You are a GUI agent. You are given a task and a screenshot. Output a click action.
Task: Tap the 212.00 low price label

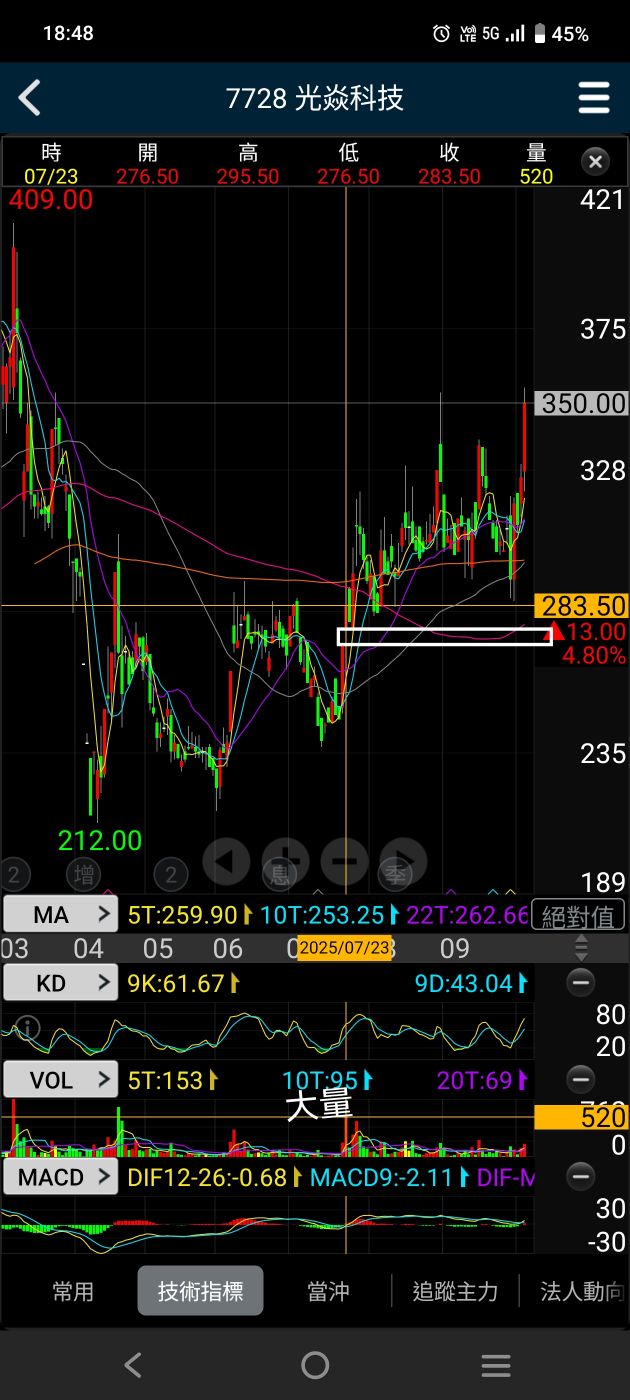coord(100,839)
